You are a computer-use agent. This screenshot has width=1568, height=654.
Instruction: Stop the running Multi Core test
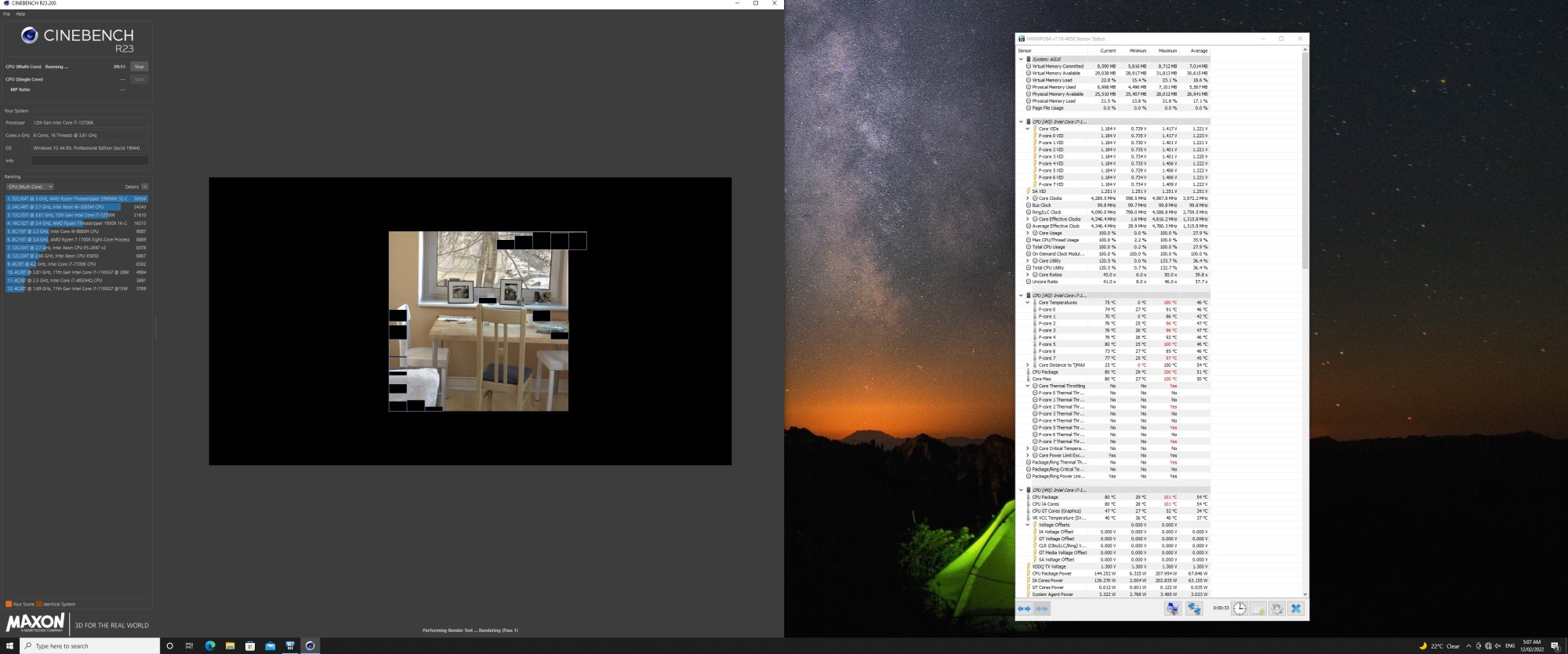[139, 67]
